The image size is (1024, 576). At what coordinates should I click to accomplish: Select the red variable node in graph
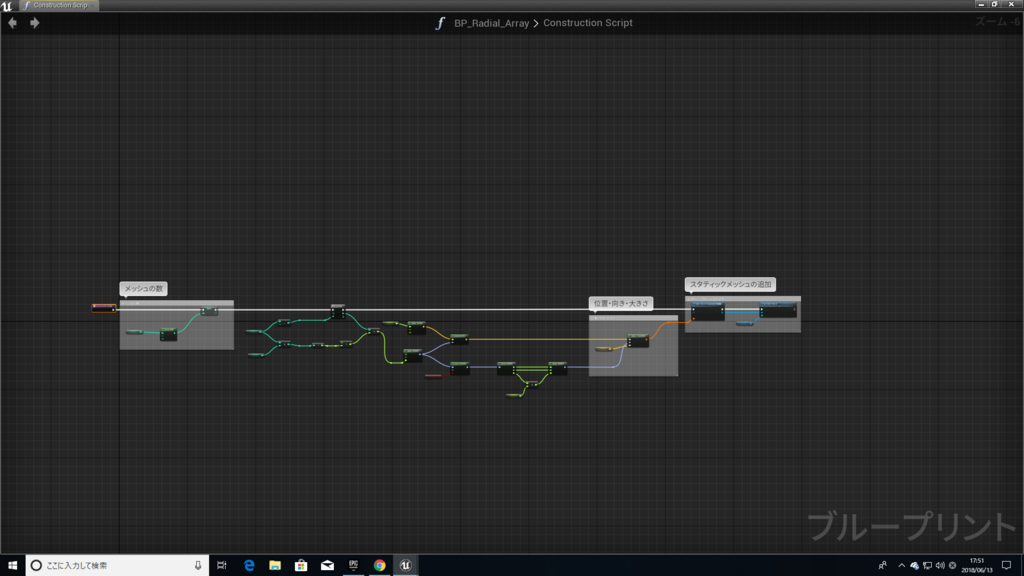(x=434, y=376)
